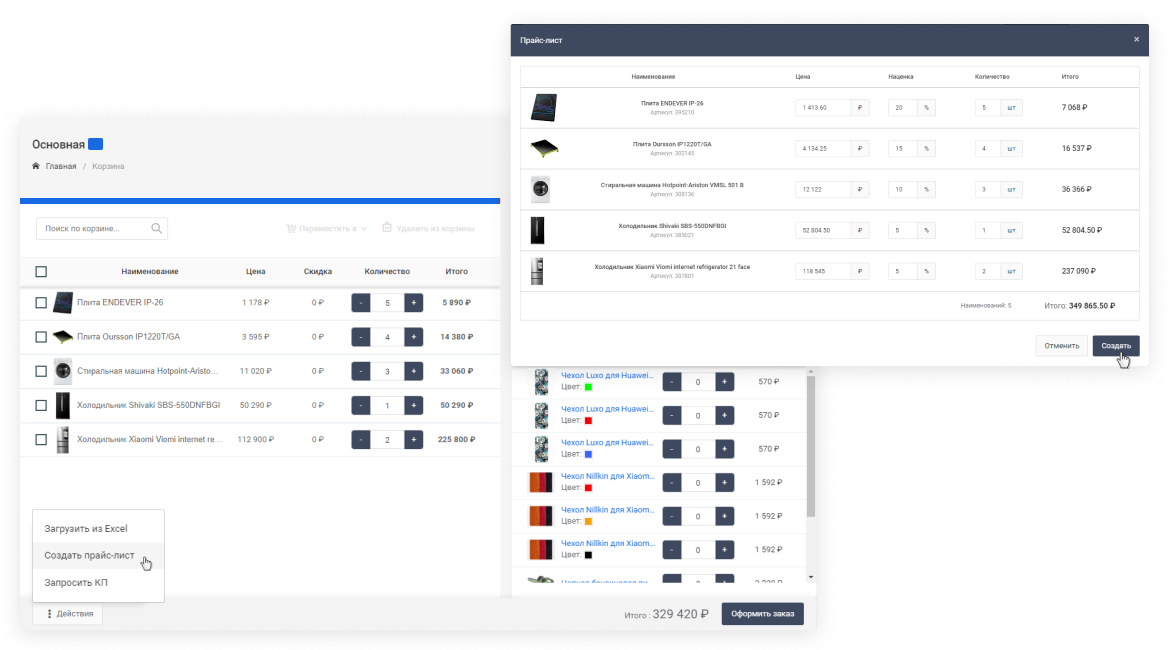
Task: Click Плита ENDEVER IP-26 thumbnail in price list
Action: click(x=544, y=107)
